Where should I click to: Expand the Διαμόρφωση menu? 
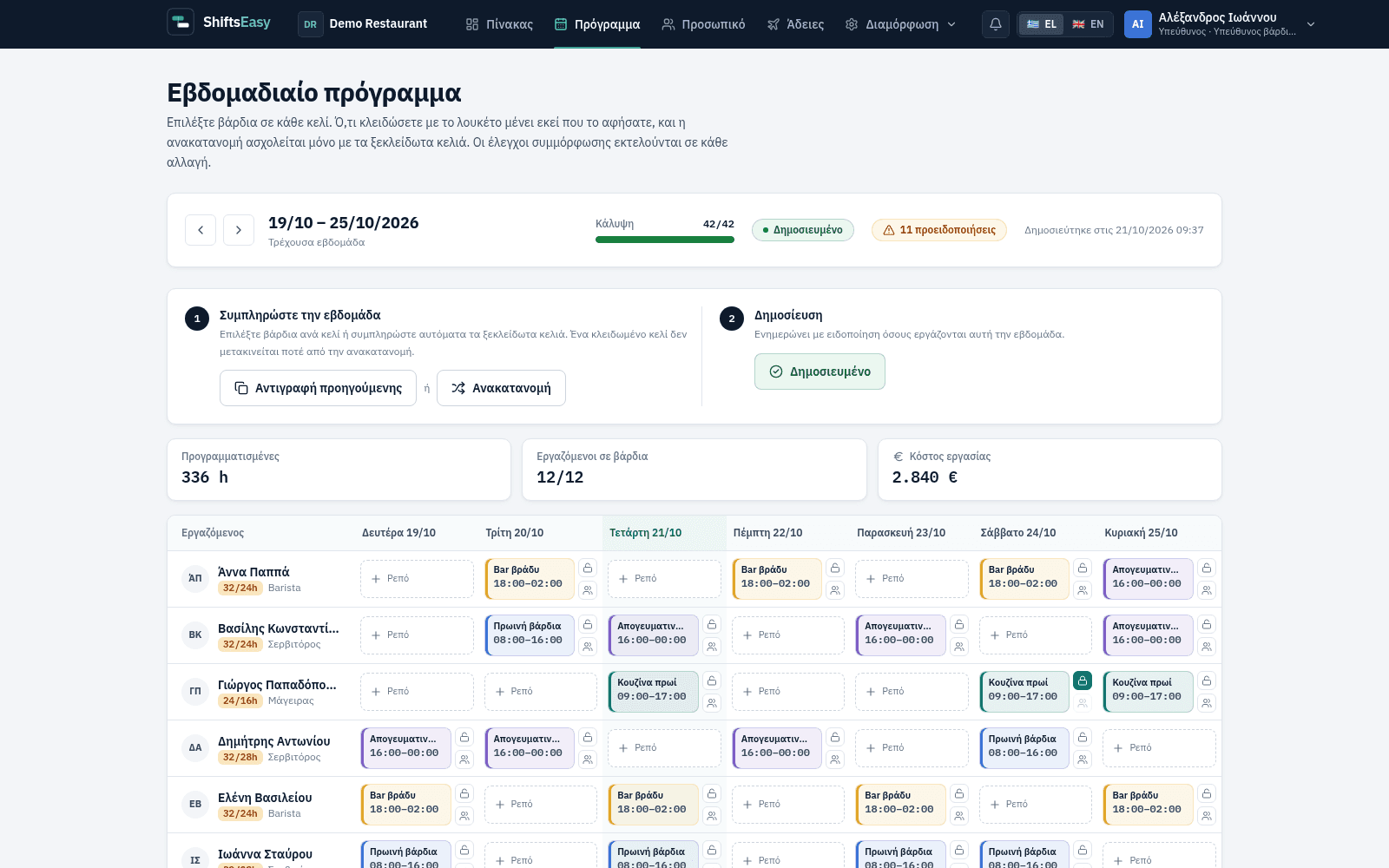click(x=900, y=24)
